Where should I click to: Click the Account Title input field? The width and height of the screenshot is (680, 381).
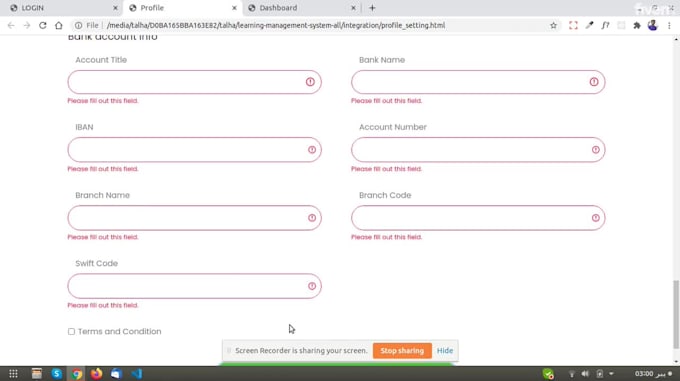(194, 82)
